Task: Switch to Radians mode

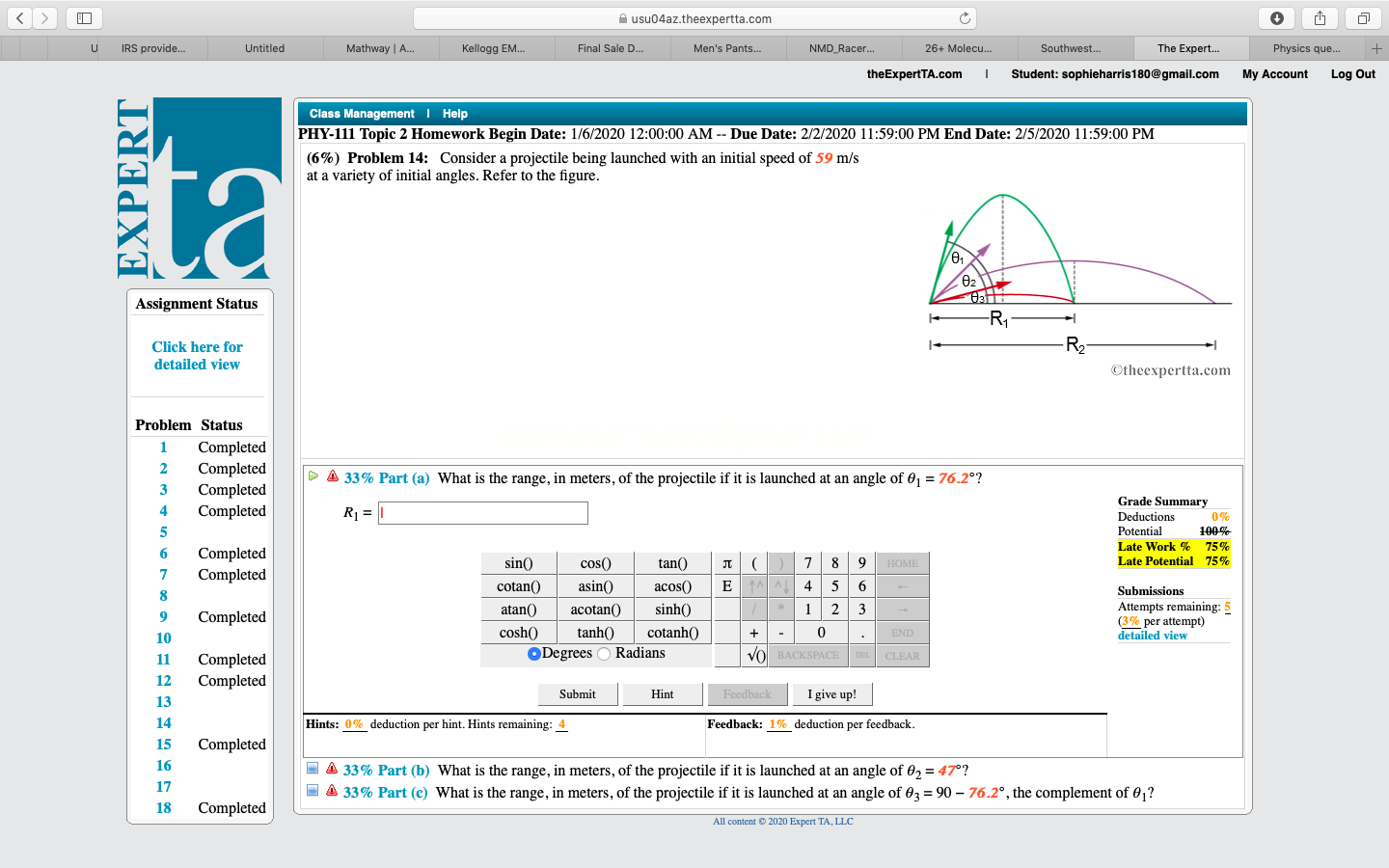Action: click(605, 653)
